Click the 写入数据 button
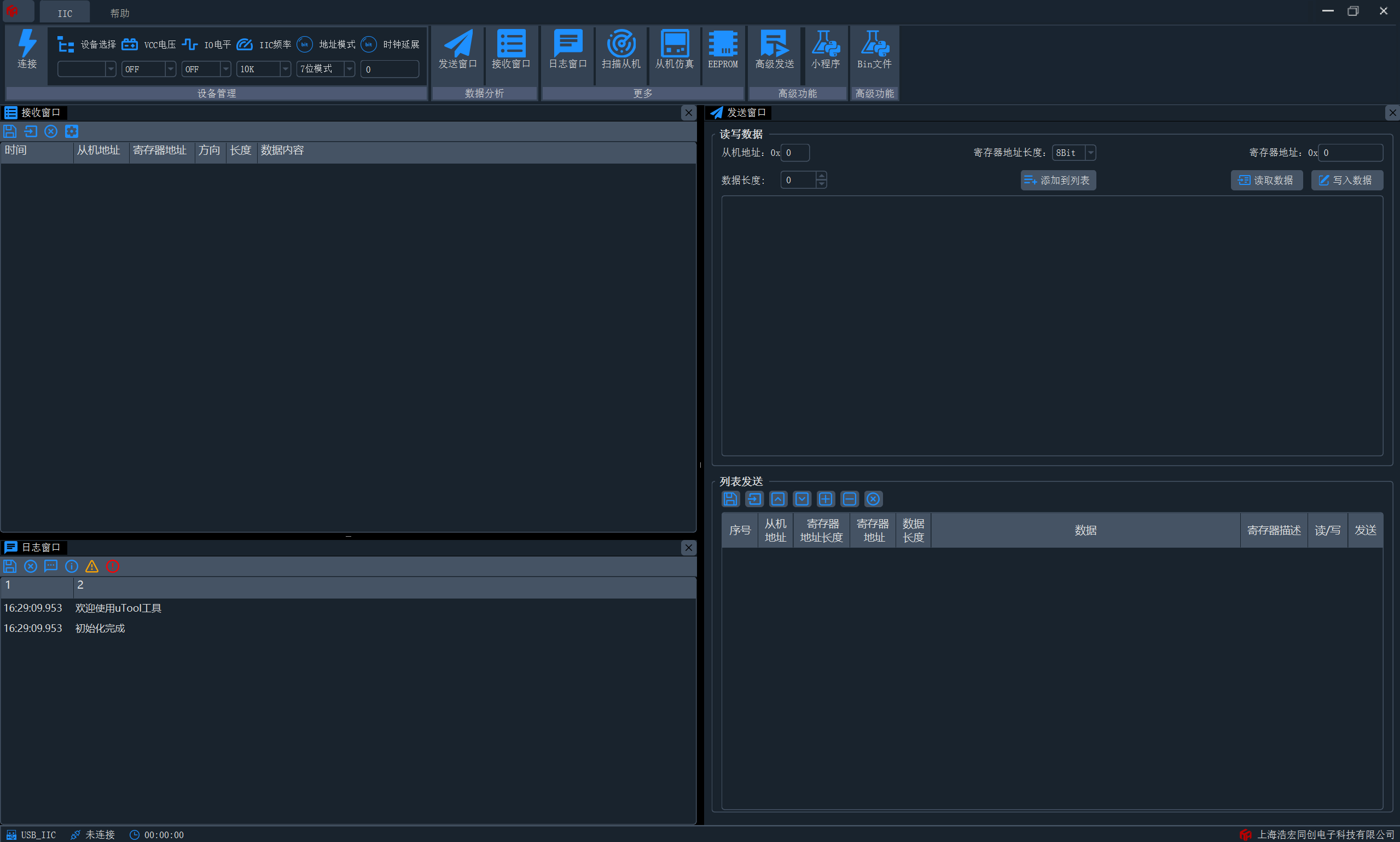Image resolution: width=1400 pixels, height=842 pixels. (x=1347, y=181)
